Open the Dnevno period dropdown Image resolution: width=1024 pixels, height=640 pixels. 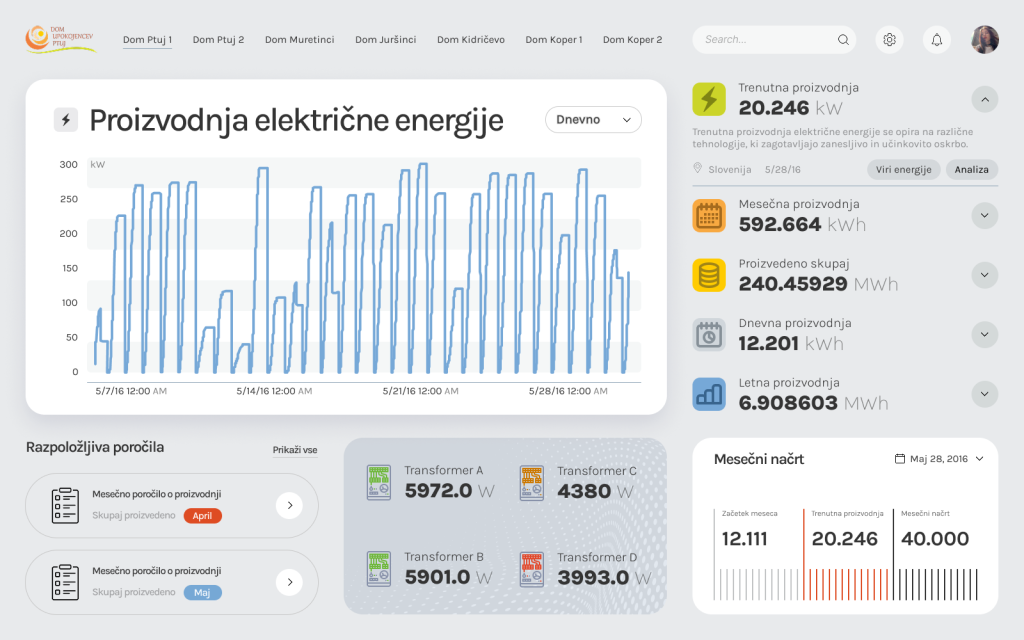click(x=593, y=120)
